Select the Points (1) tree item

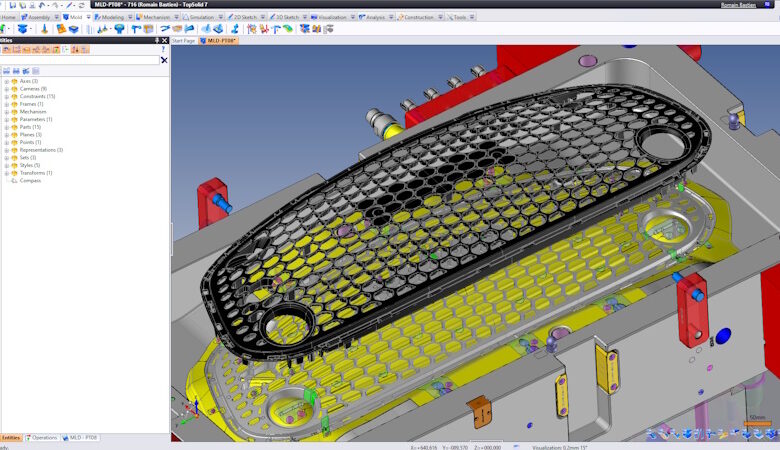tap(30, 142)
